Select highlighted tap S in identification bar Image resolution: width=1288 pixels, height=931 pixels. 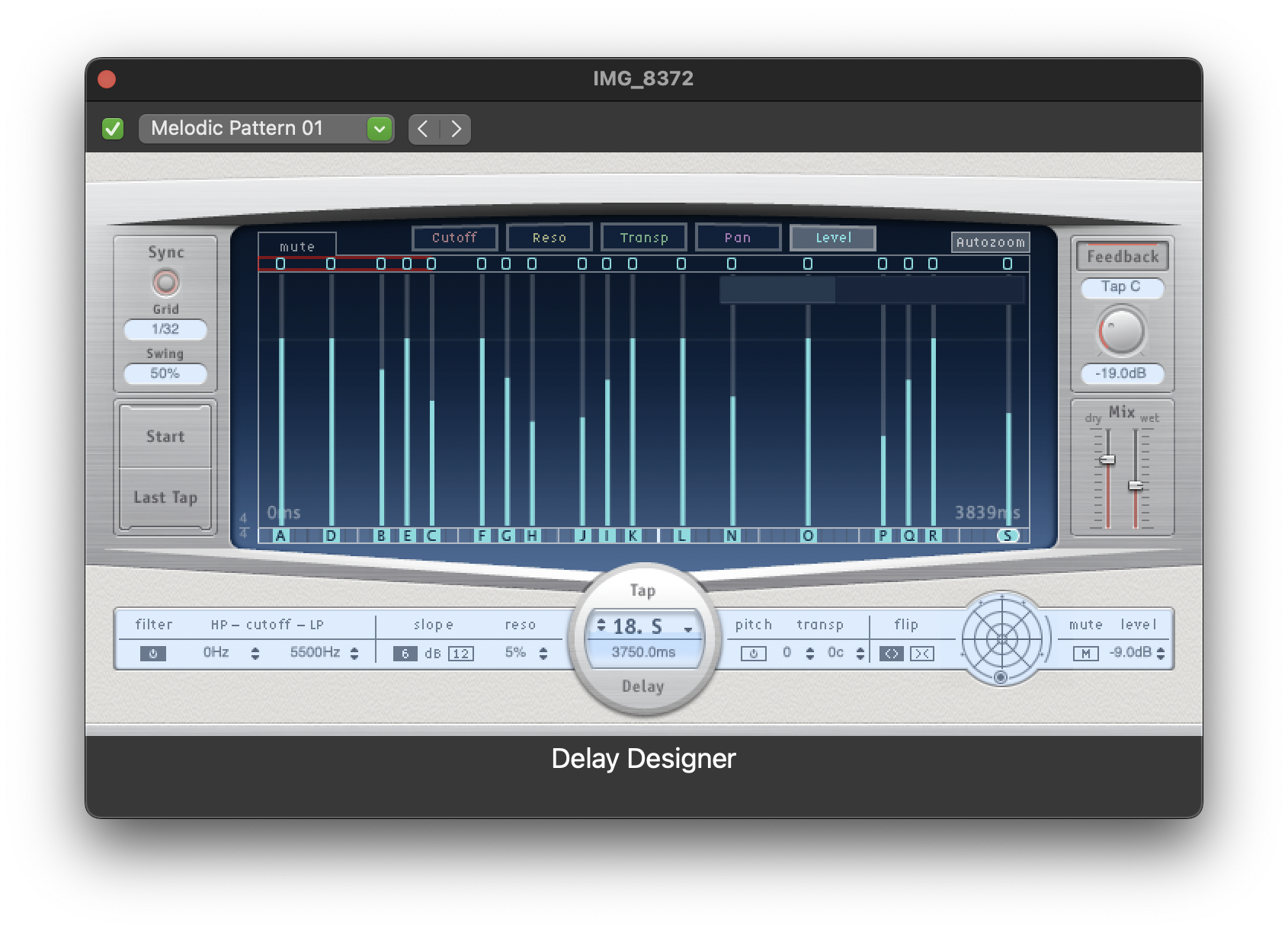pos(1008,536)
